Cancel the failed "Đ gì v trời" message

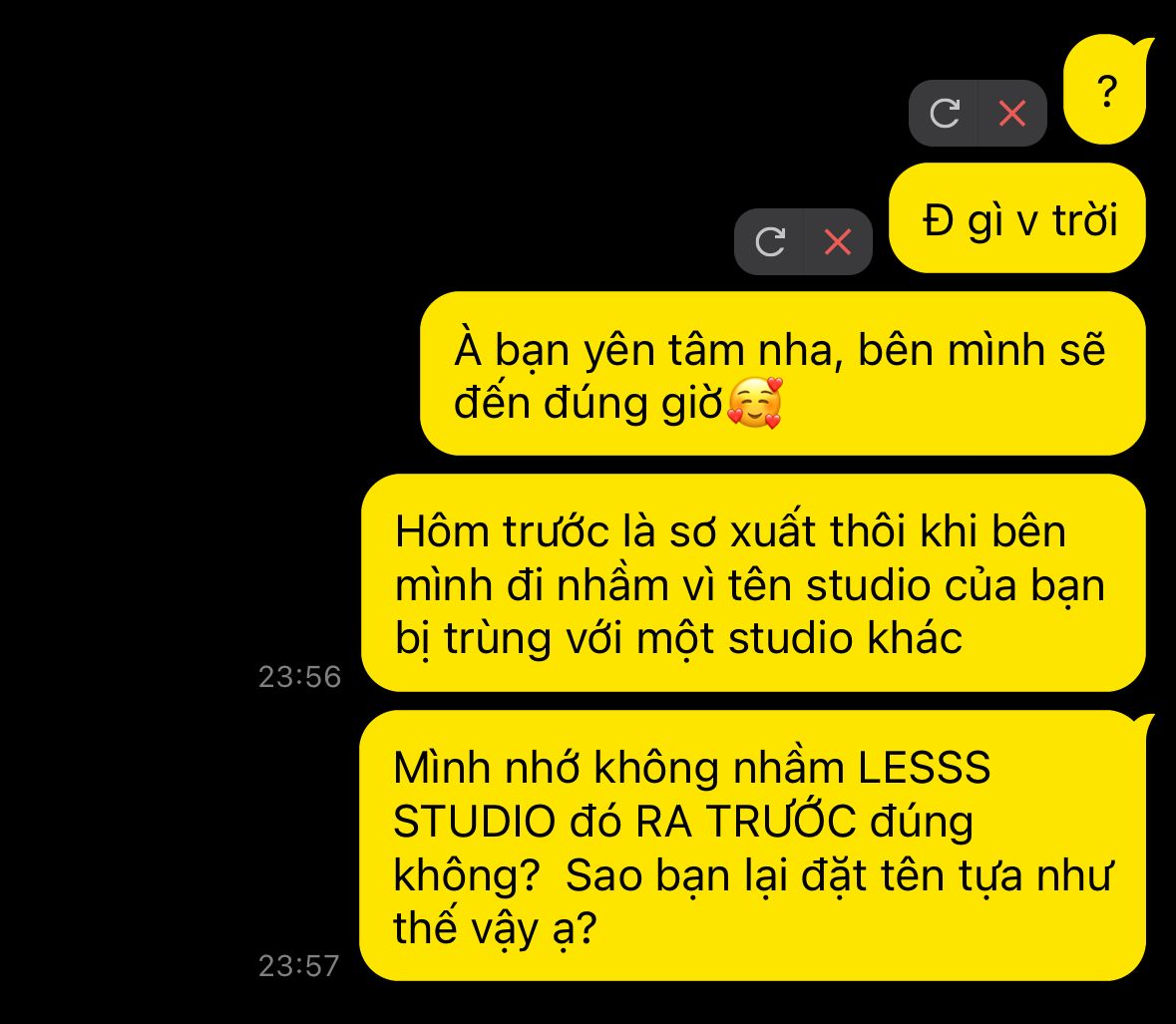point(838,241)
